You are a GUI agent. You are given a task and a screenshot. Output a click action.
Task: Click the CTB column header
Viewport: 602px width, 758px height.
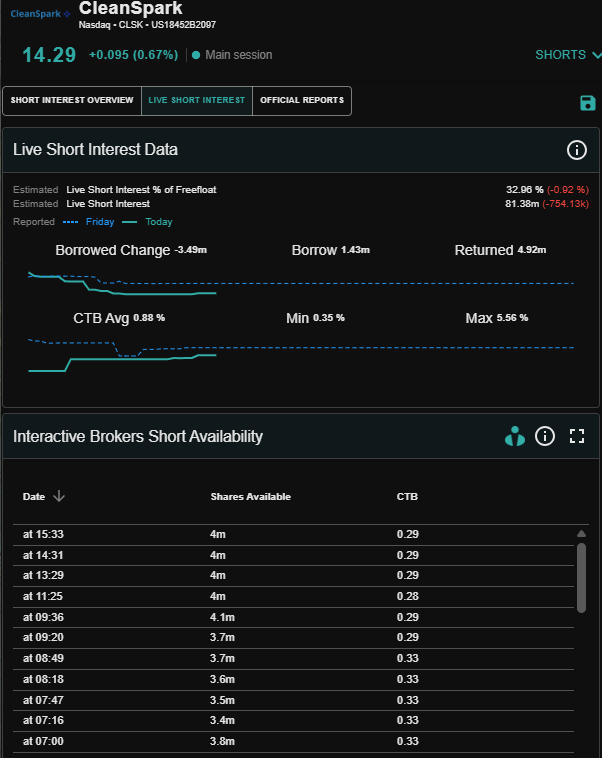pos(407,496)
